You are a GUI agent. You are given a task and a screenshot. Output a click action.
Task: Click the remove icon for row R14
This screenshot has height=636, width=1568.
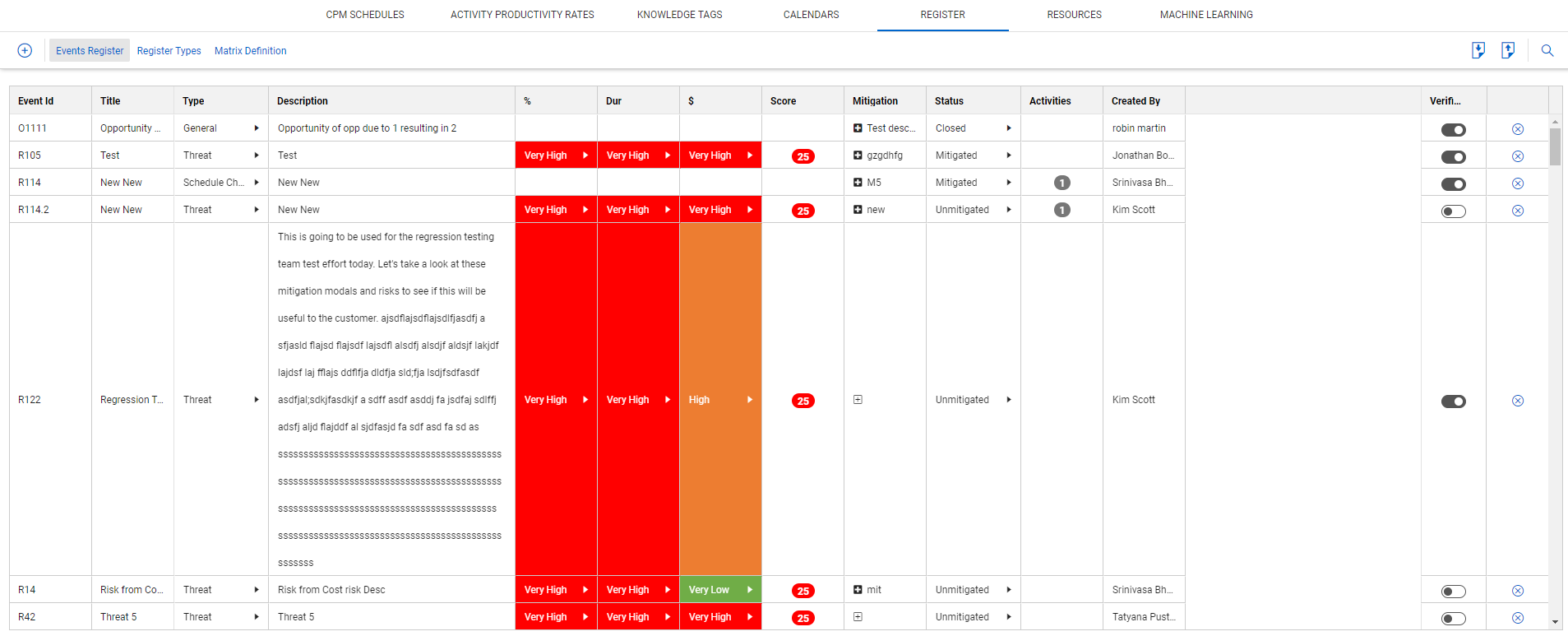[1517, 591]
